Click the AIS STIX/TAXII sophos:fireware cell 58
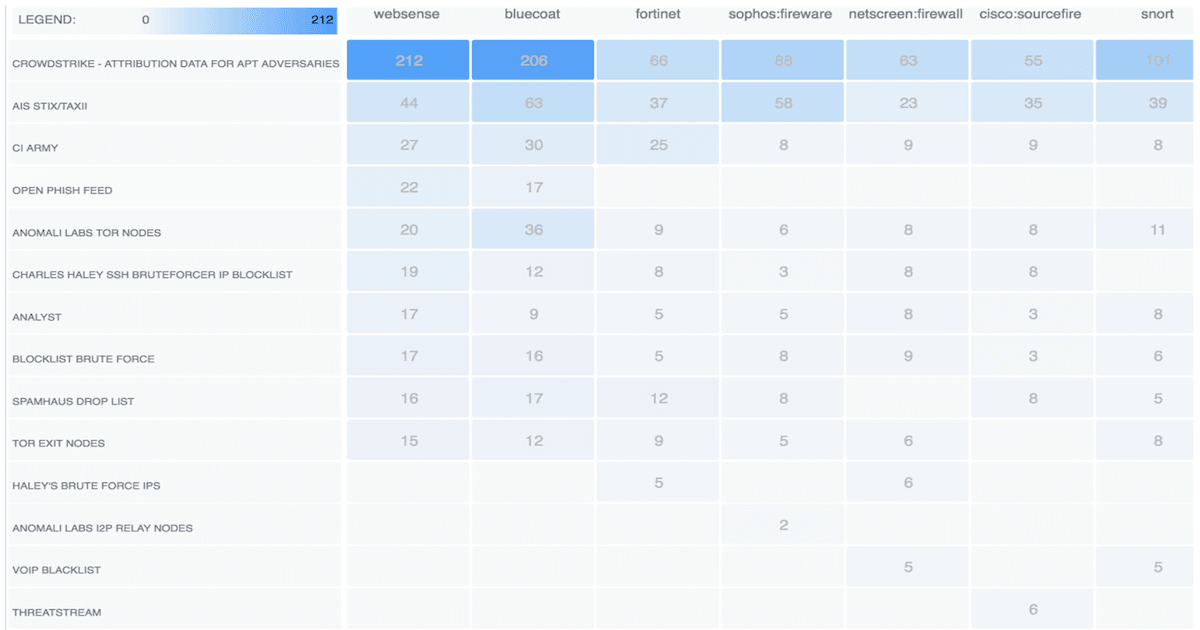 click(x=783, y=102)
